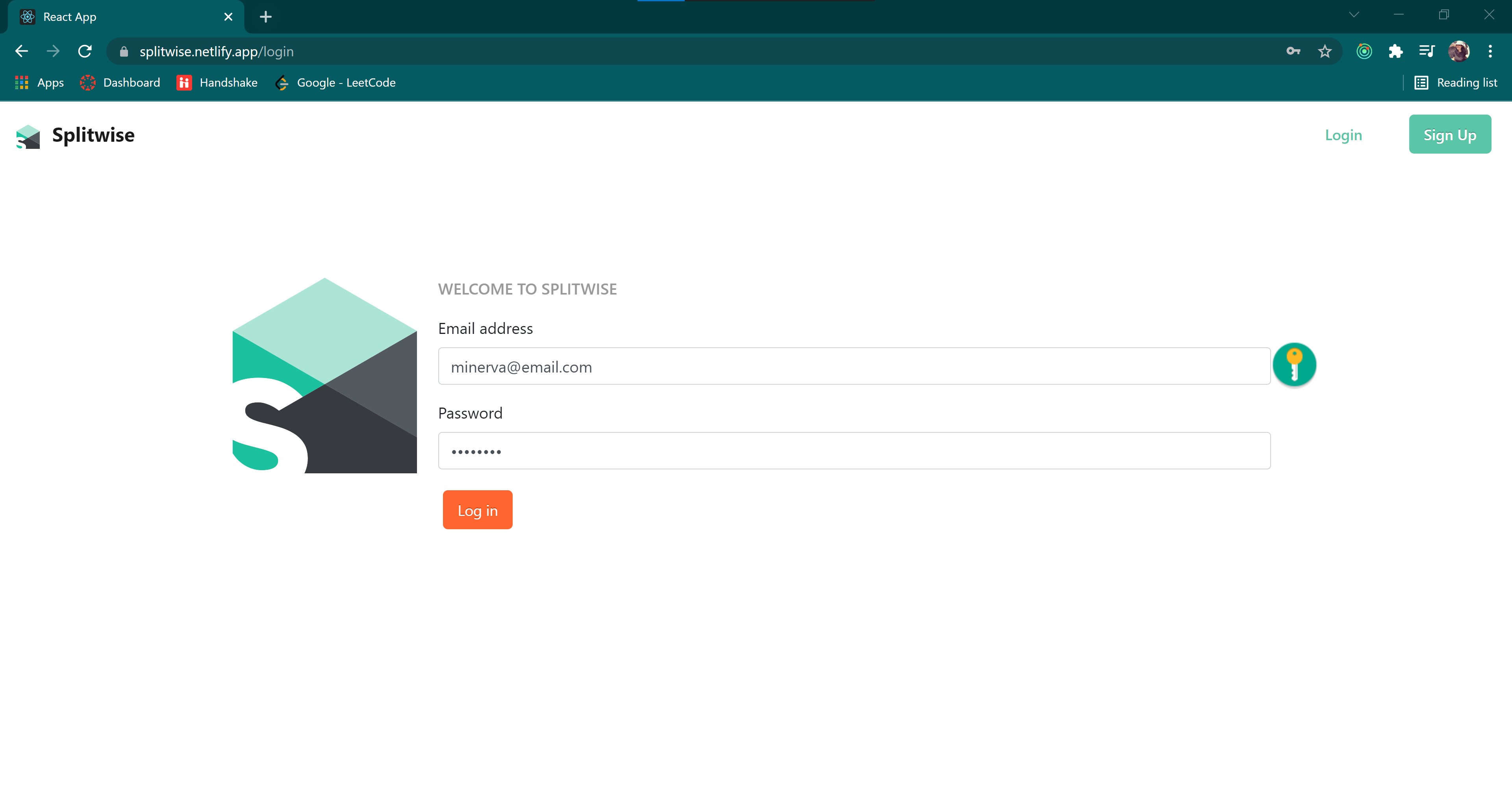This screenshot has height=810, width=1512.
Task: Open Chrome three-dot menu
Action: pos(1490,52)
